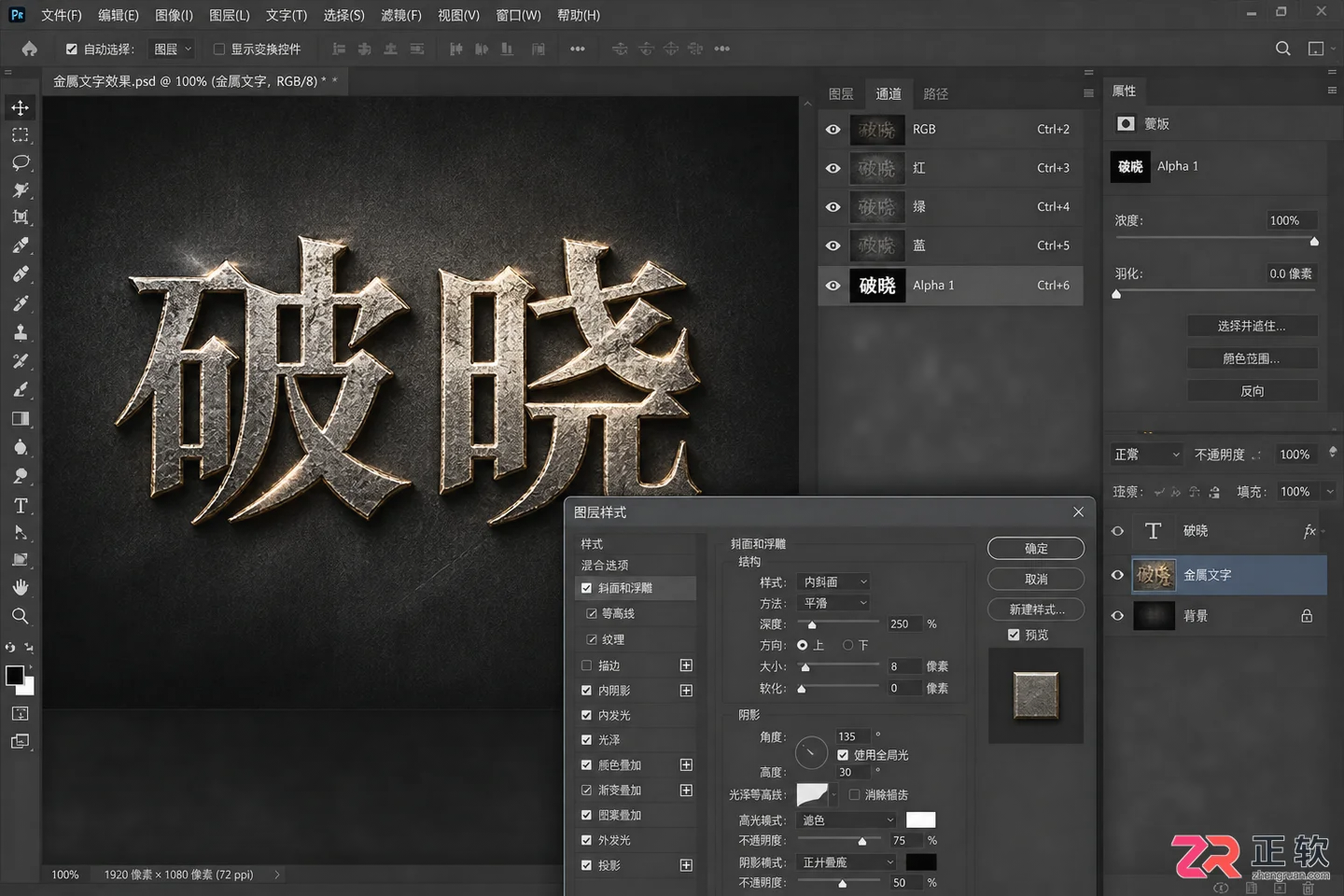The height and width of the screenshot is (896, 1344).
Task: Open the search magnifier in top bar
Action: pos(1283,49)
